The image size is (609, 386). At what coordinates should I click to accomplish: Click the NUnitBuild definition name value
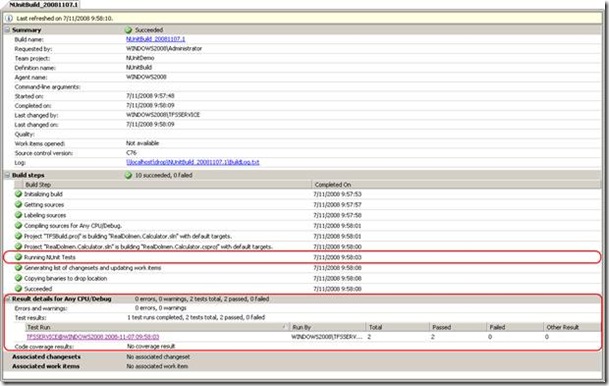139,68
